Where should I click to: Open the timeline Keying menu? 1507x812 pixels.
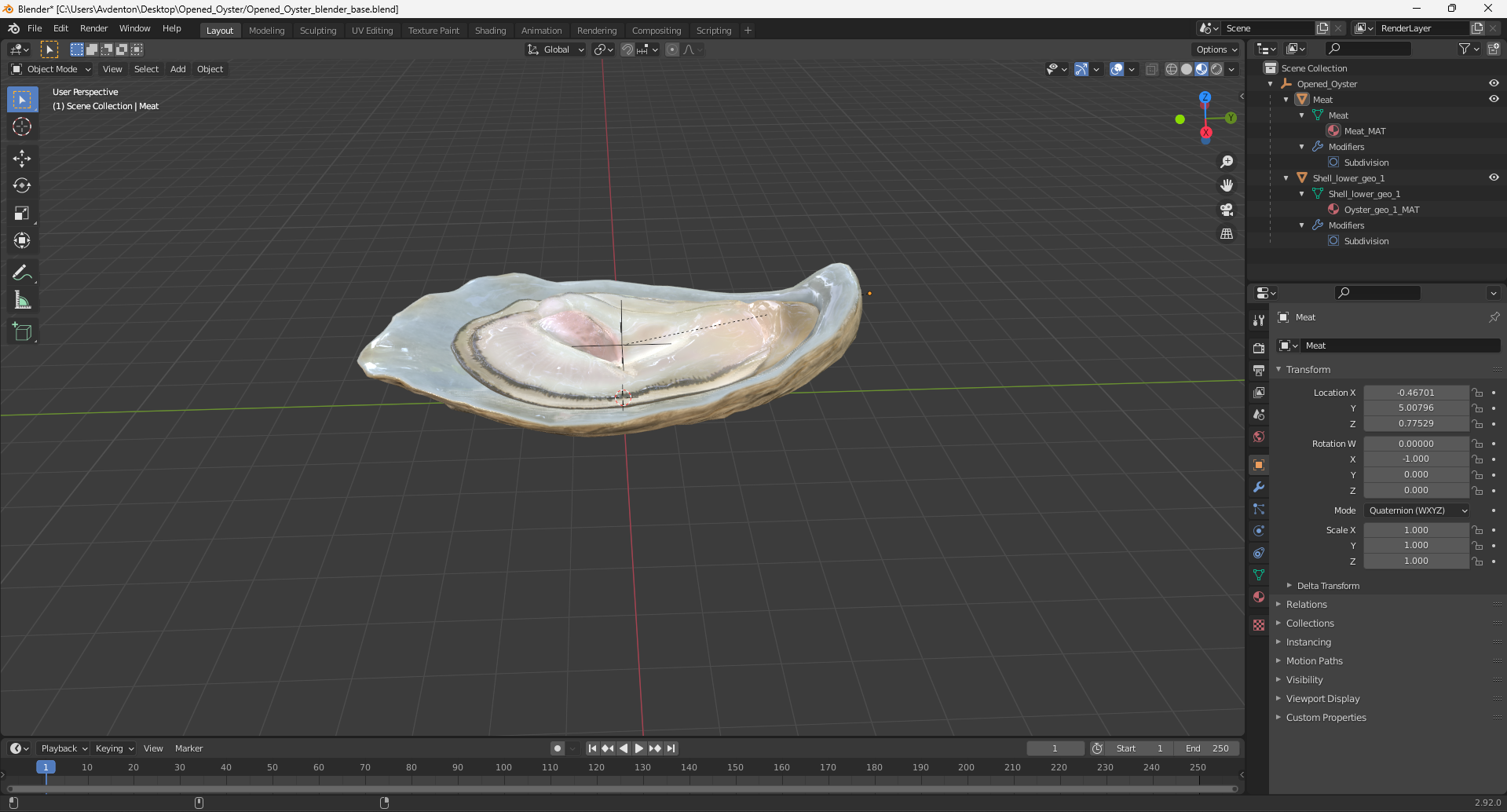click(114, 748)
